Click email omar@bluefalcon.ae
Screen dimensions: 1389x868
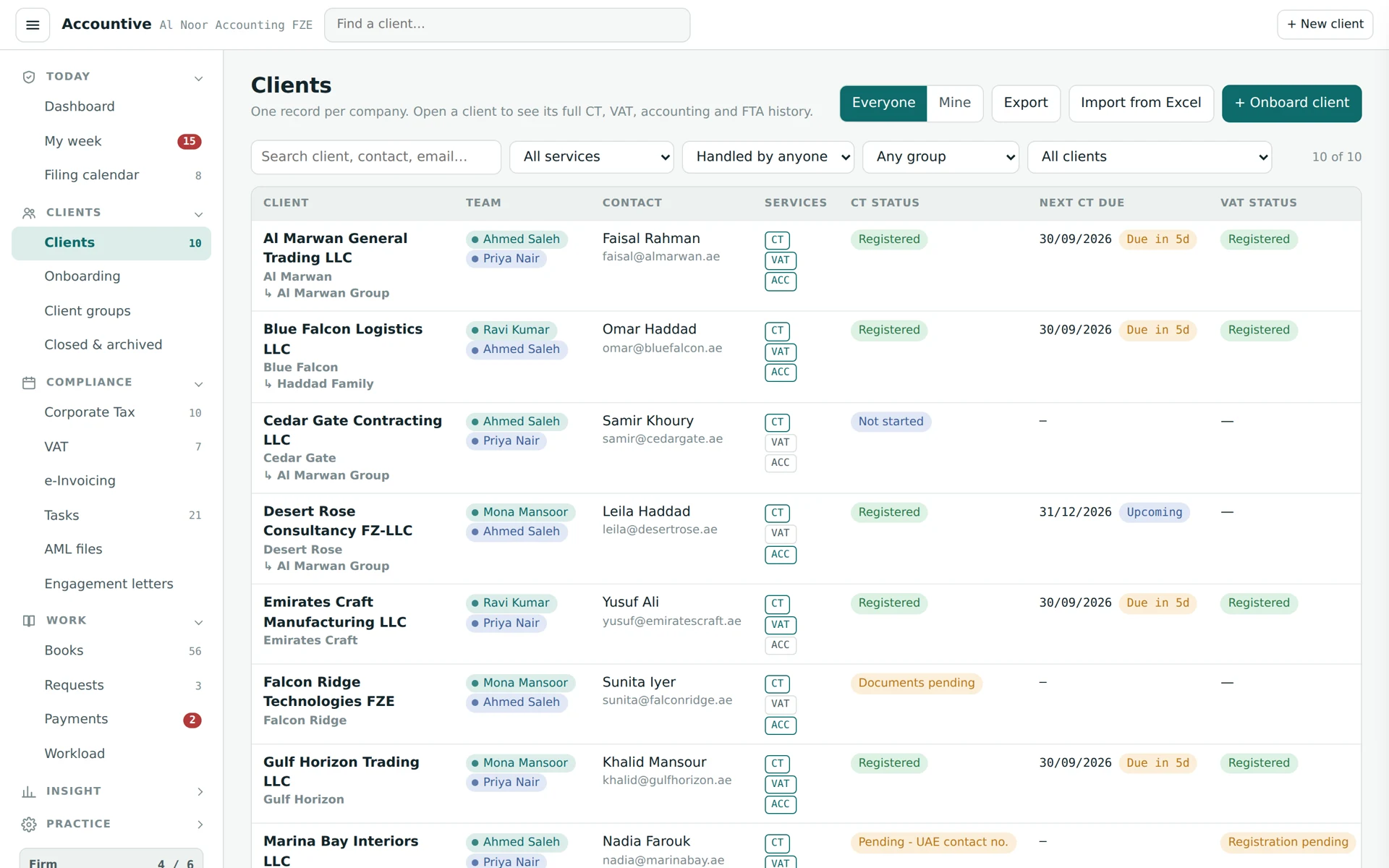click(662, 349)
